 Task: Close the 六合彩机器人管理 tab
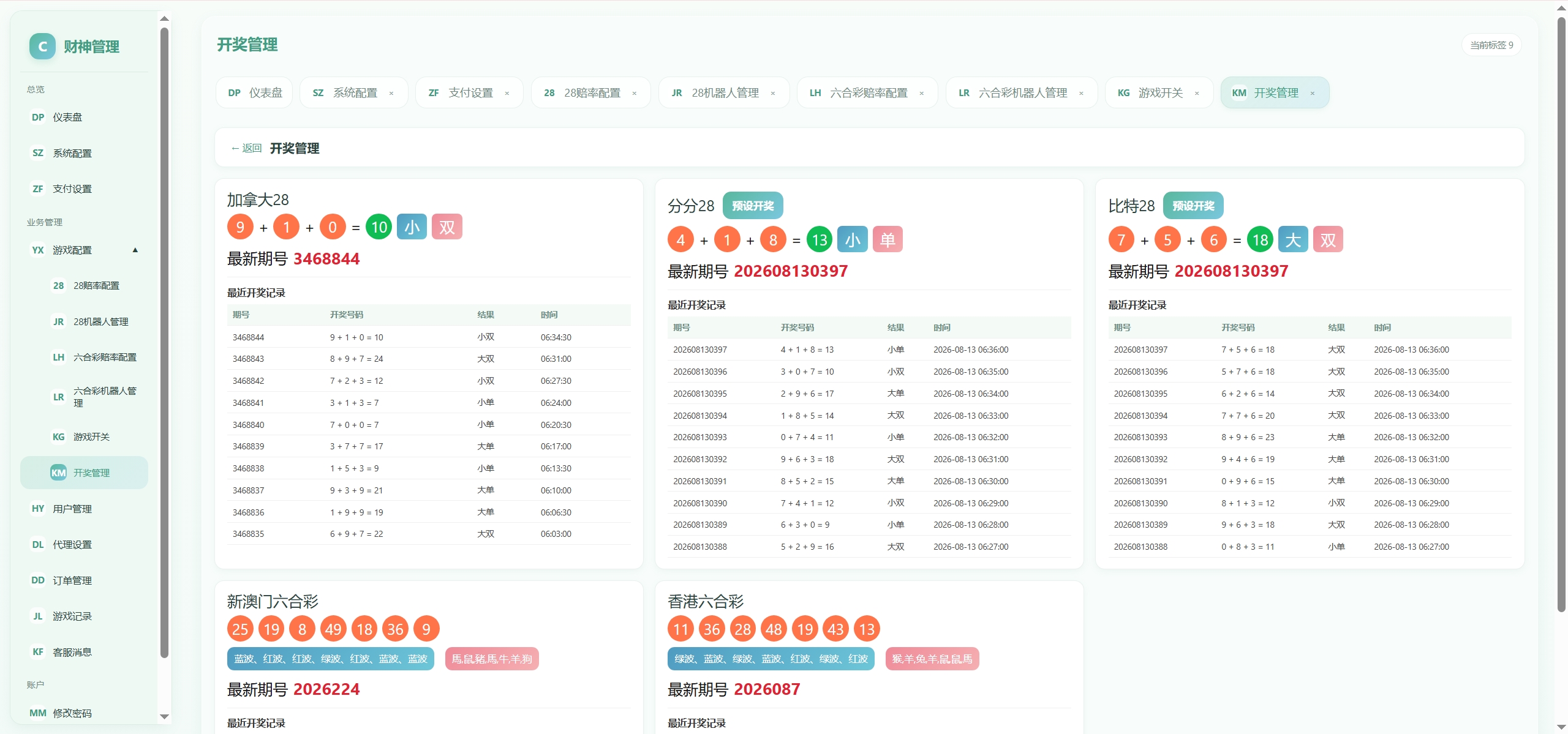pyautogui.click(x=1081, y=93)
